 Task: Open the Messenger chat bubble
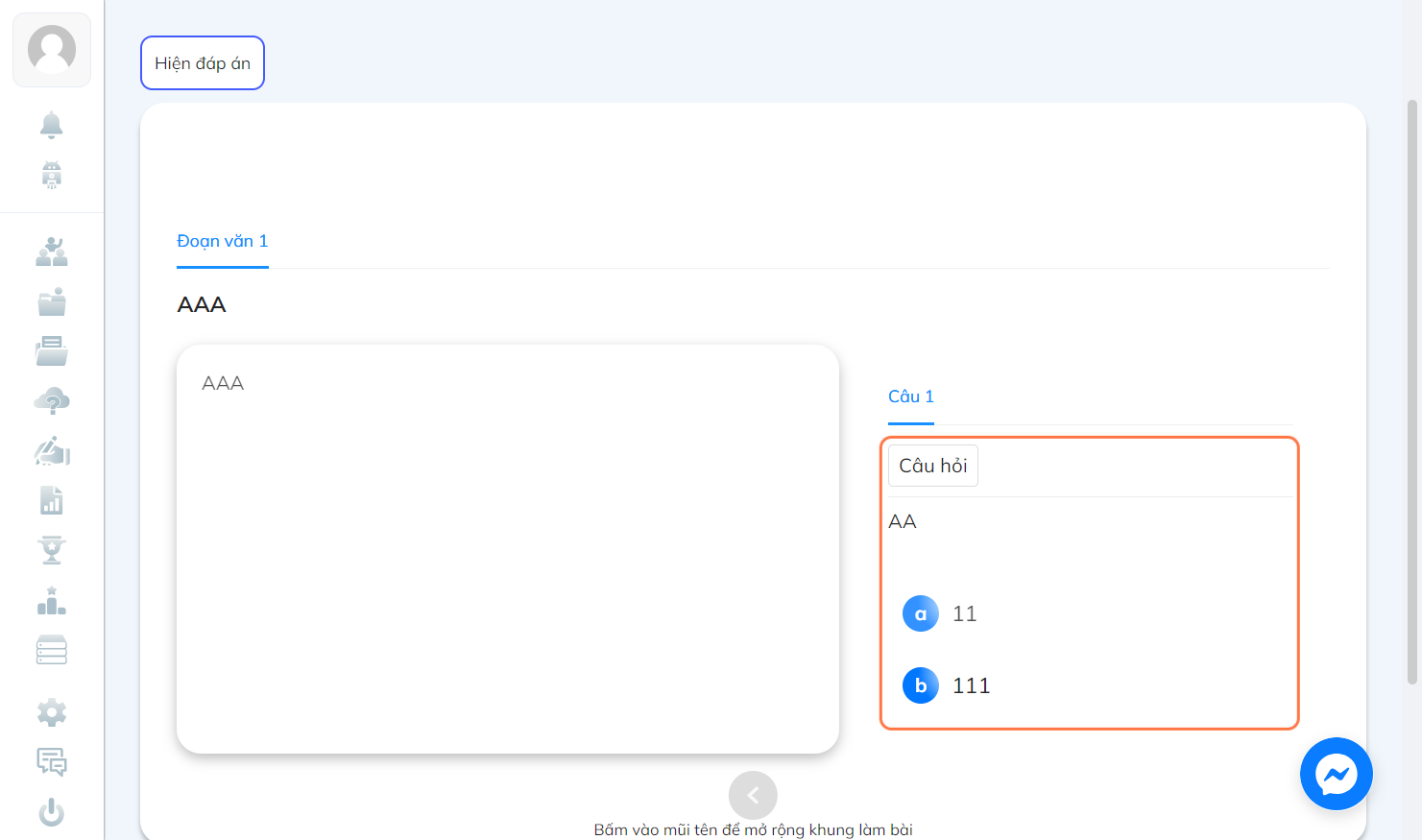1337,774
